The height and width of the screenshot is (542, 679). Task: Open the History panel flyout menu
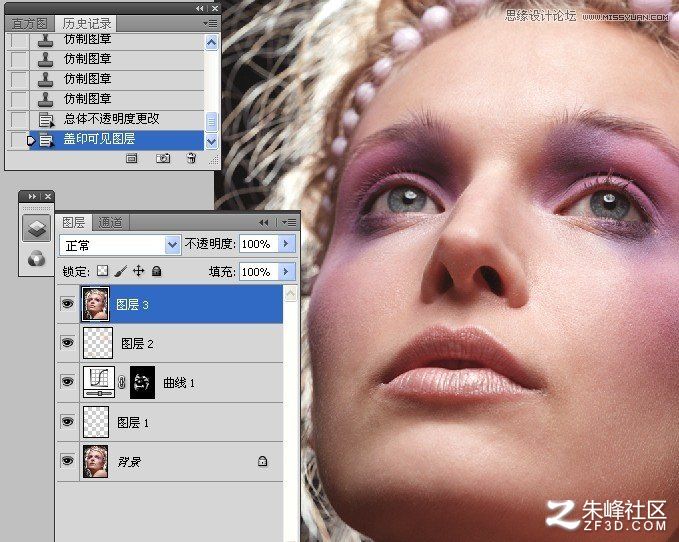210,23
